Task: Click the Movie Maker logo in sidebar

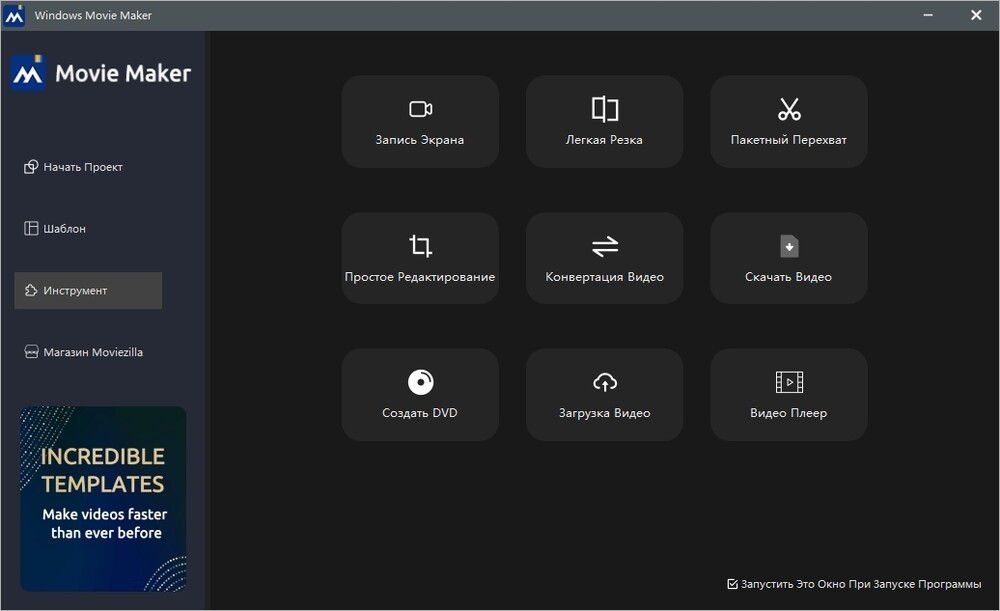Action: [x=100, y=74]
